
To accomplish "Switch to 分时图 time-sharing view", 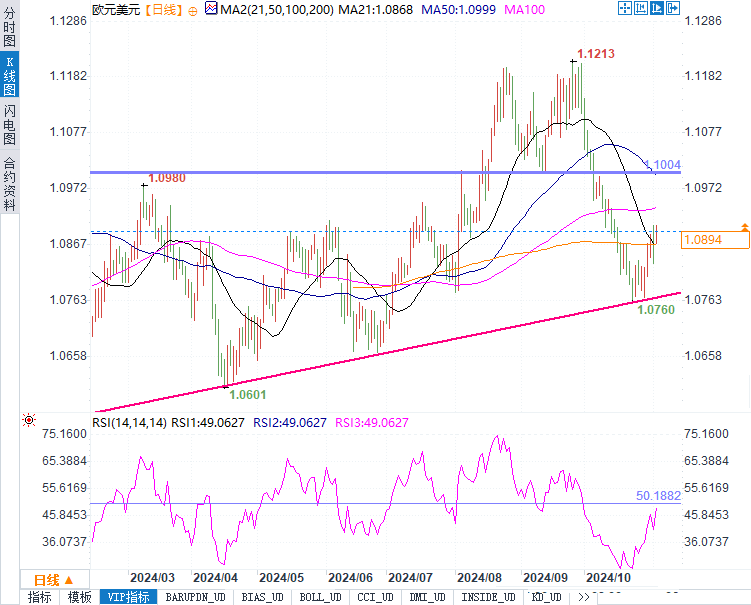I will (10, 27).
